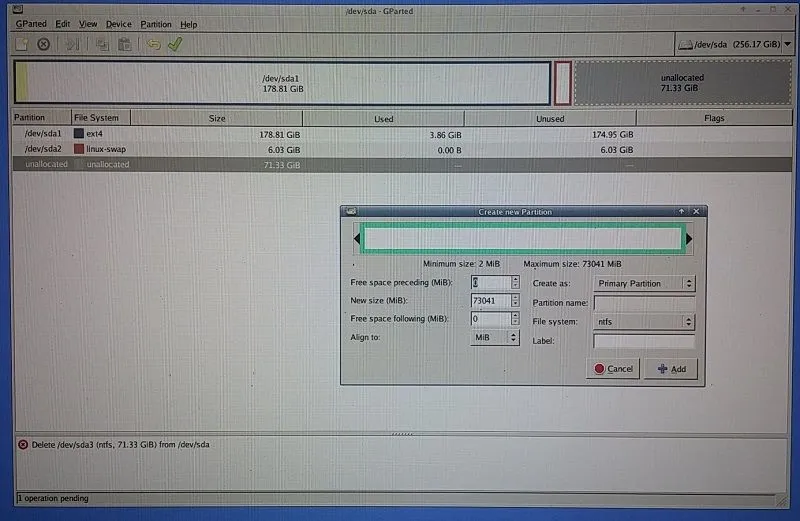Click the Free space following stepper arrows
The height and width of the screenshot is (521, 800).
[515, 319]
